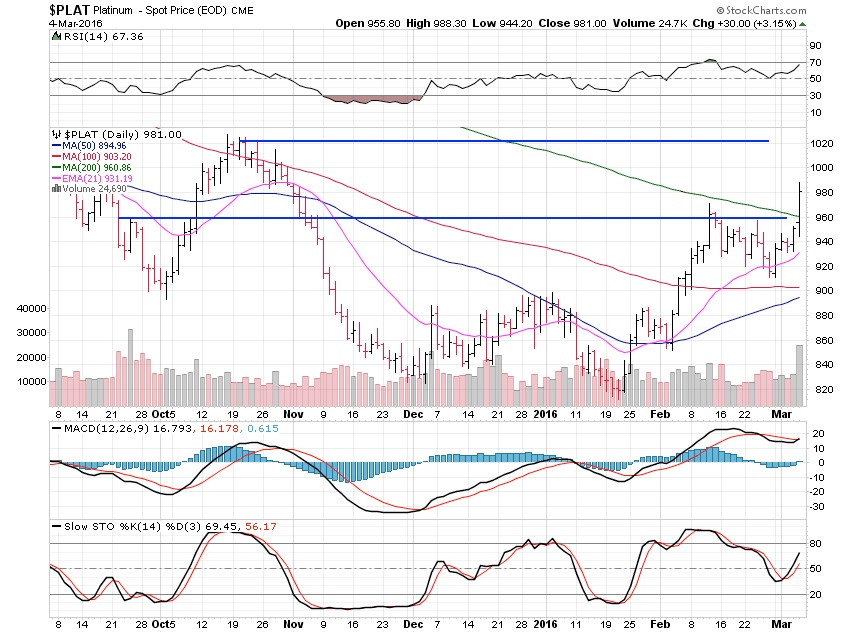Click the lower blue horizontal line at 960

click(453, 218)
